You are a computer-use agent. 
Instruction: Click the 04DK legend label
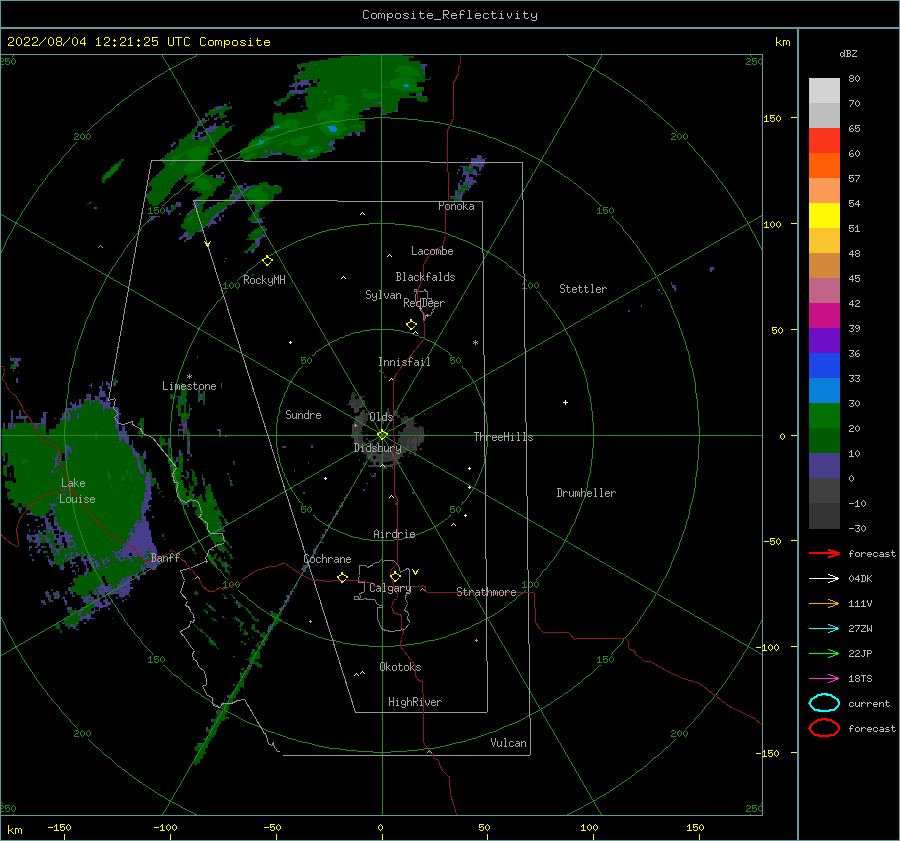tap(860, 579)
